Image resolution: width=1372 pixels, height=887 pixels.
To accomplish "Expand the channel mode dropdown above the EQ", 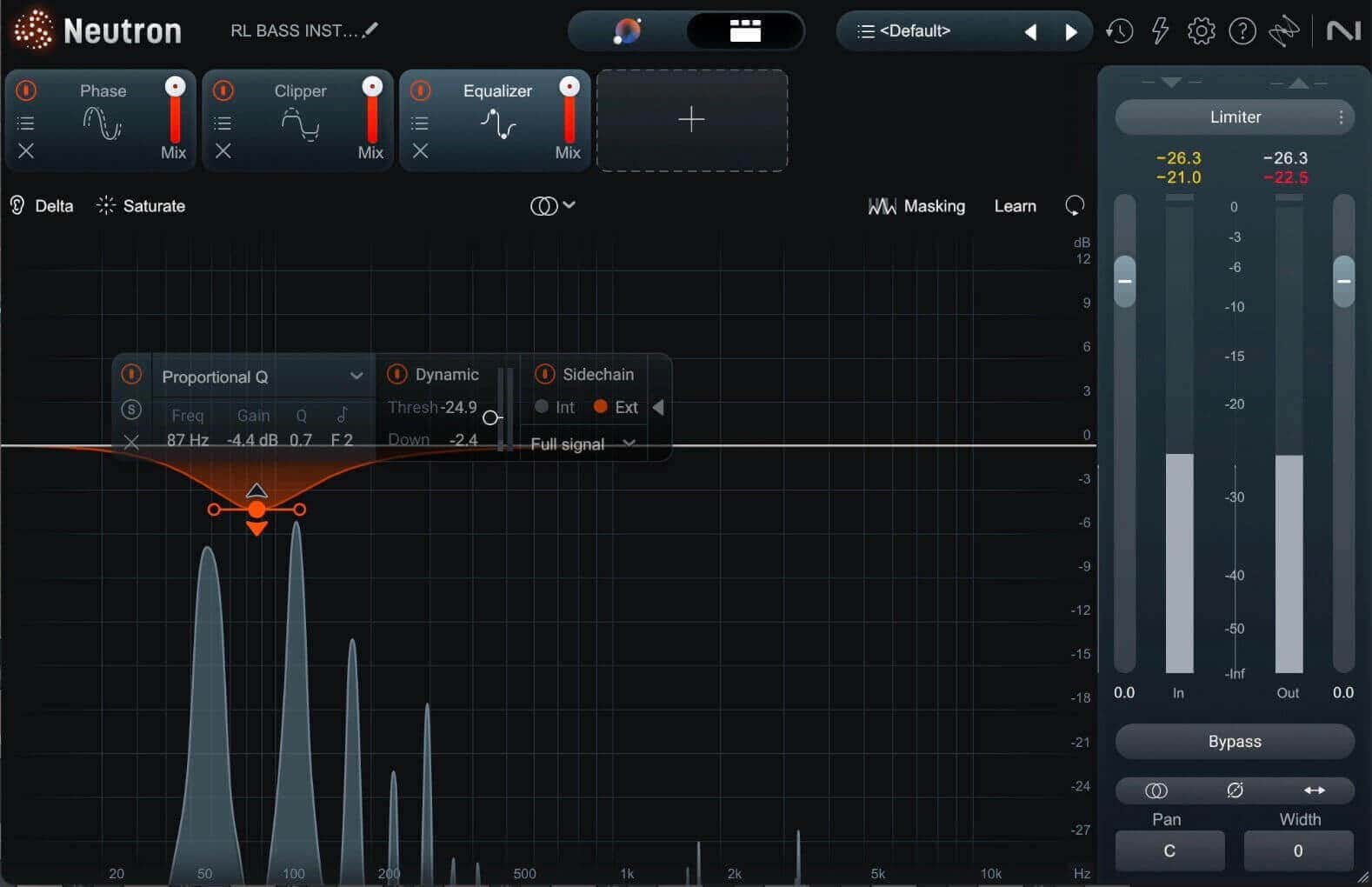I will point(553,206).
